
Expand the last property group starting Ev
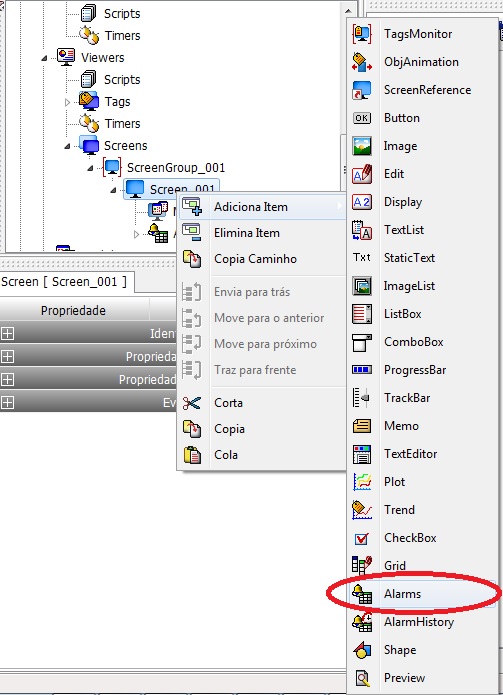pyautogui.click(x=8, y=402)
